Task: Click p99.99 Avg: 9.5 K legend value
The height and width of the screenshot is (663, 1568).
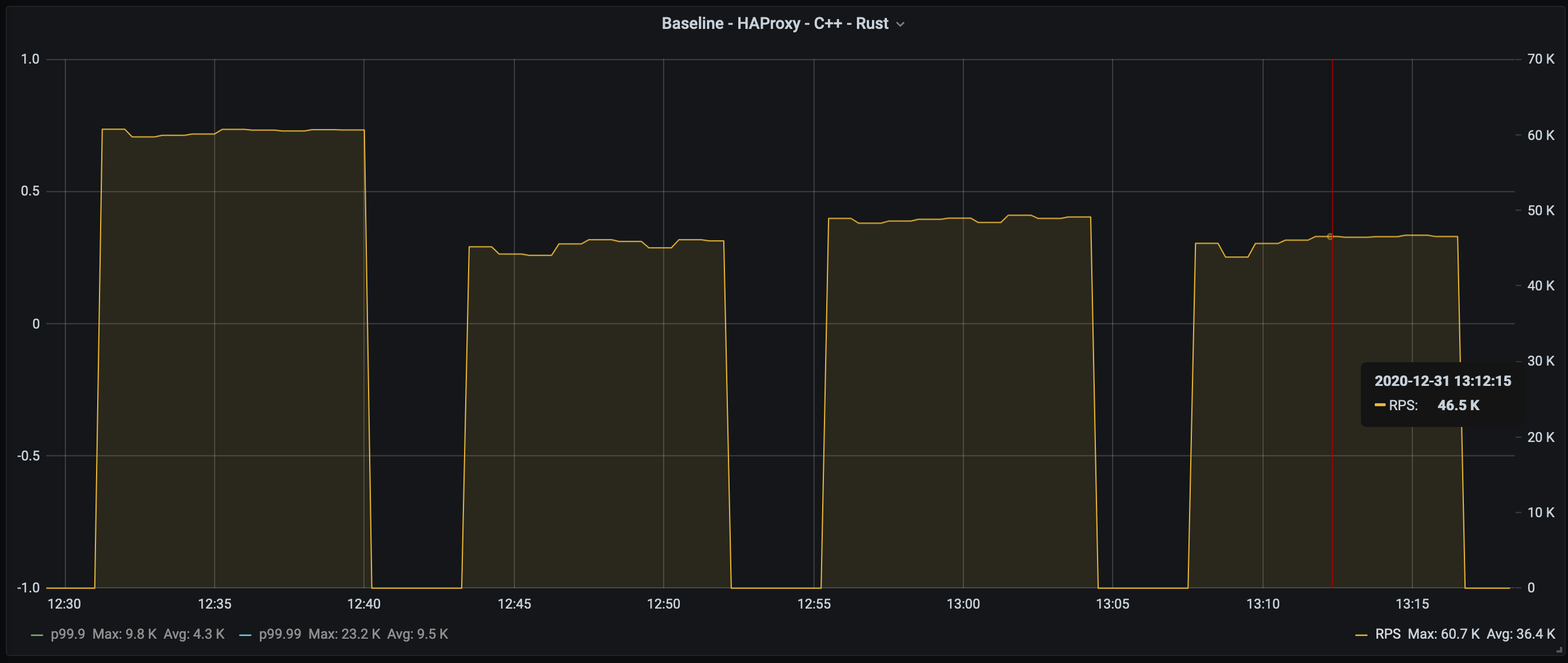Action: pyautogui.click(x=418, y=633)
